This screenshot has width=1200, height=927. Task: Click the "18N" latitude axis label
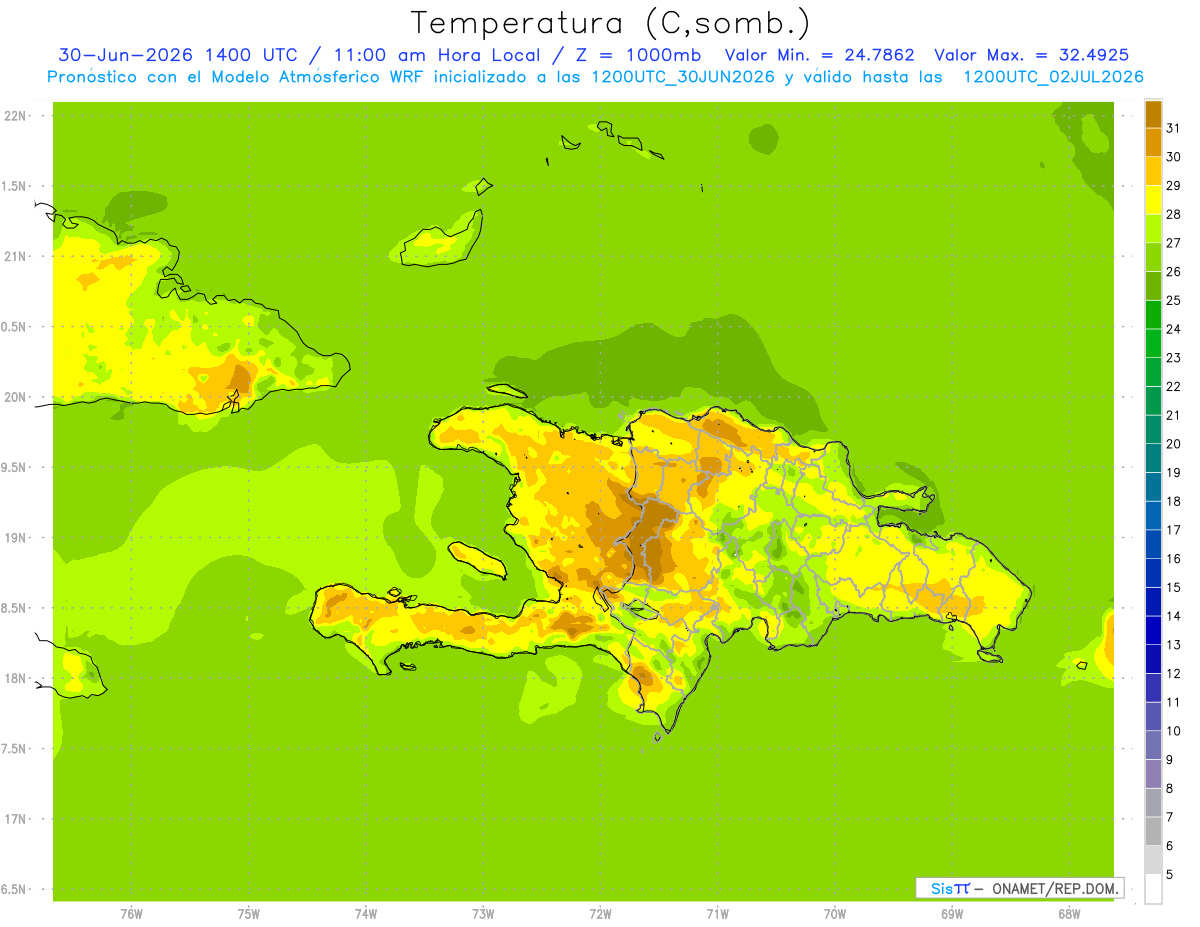coord(14,678)
